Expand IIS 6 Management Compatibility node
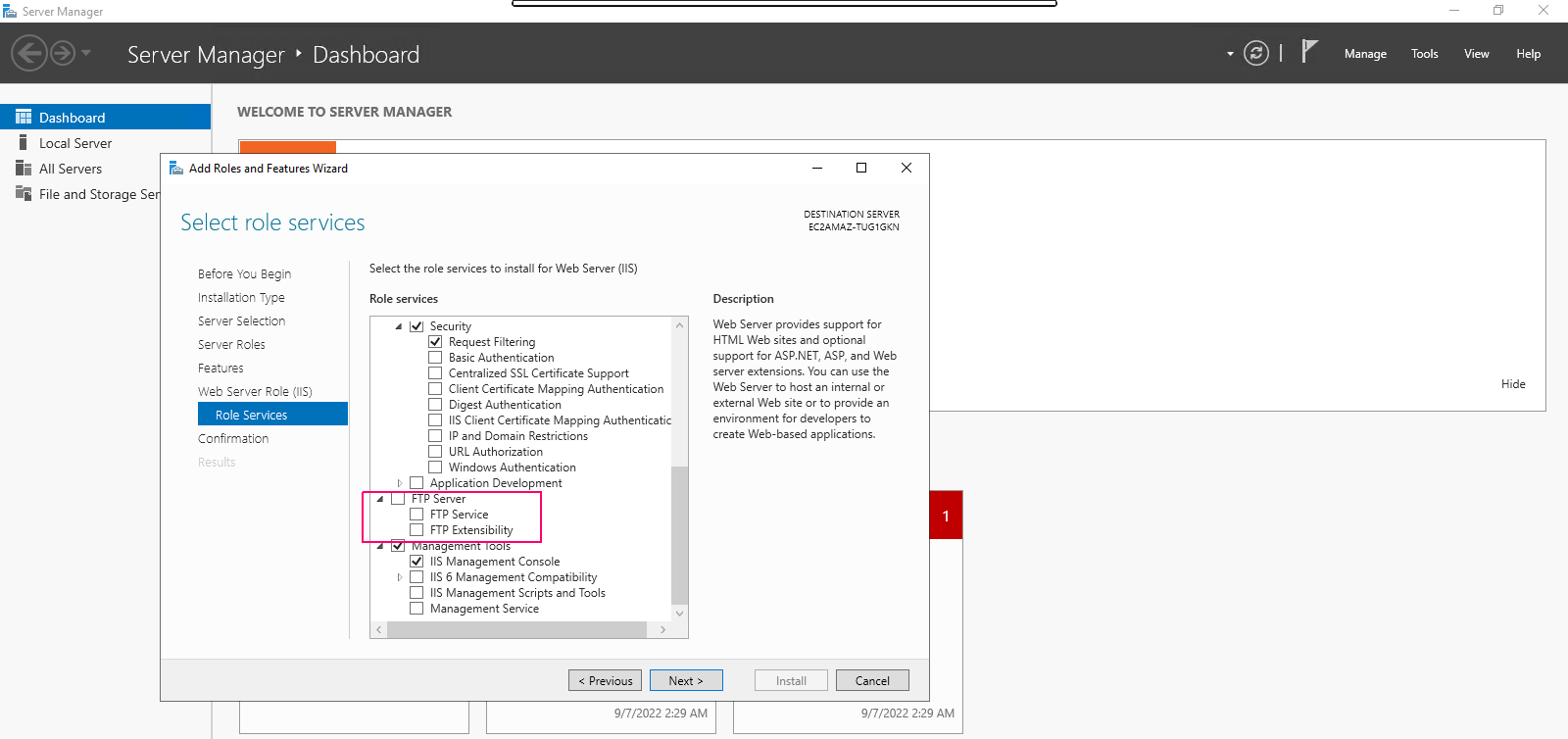 click(399, 577)
